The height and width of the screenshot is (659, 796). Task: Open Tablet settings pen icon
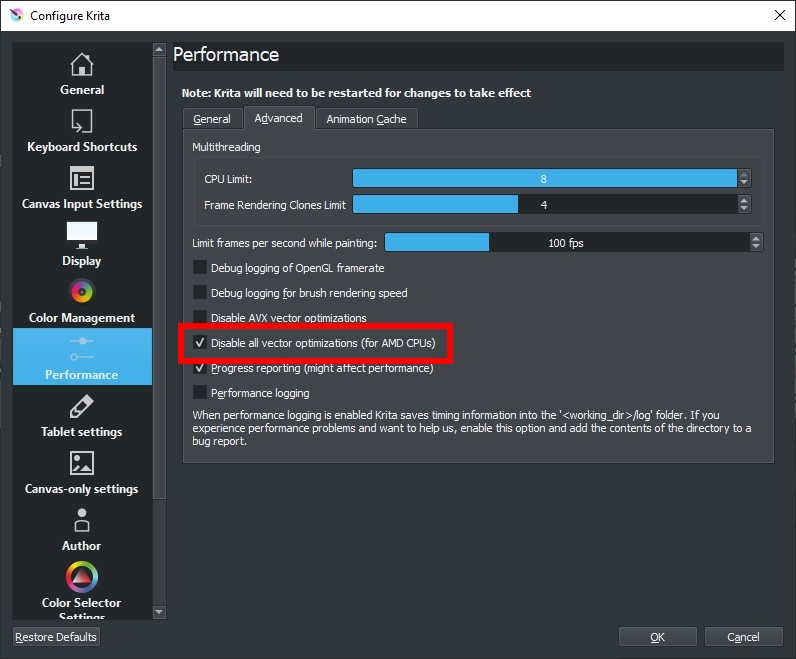[x=82, y=406]
